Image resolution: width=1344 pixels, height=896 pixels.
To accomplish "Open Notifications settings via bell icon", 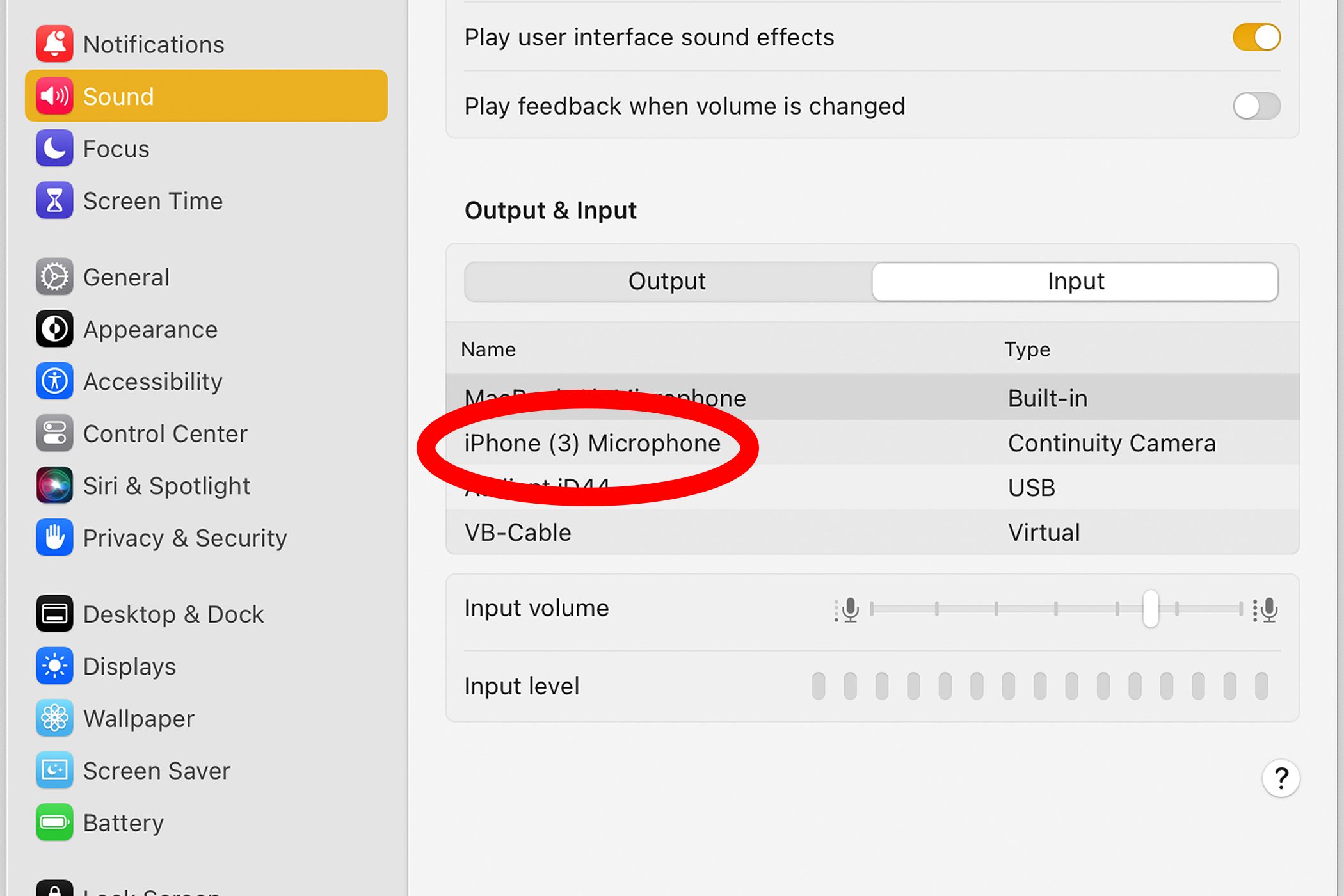I will [54, 44].
